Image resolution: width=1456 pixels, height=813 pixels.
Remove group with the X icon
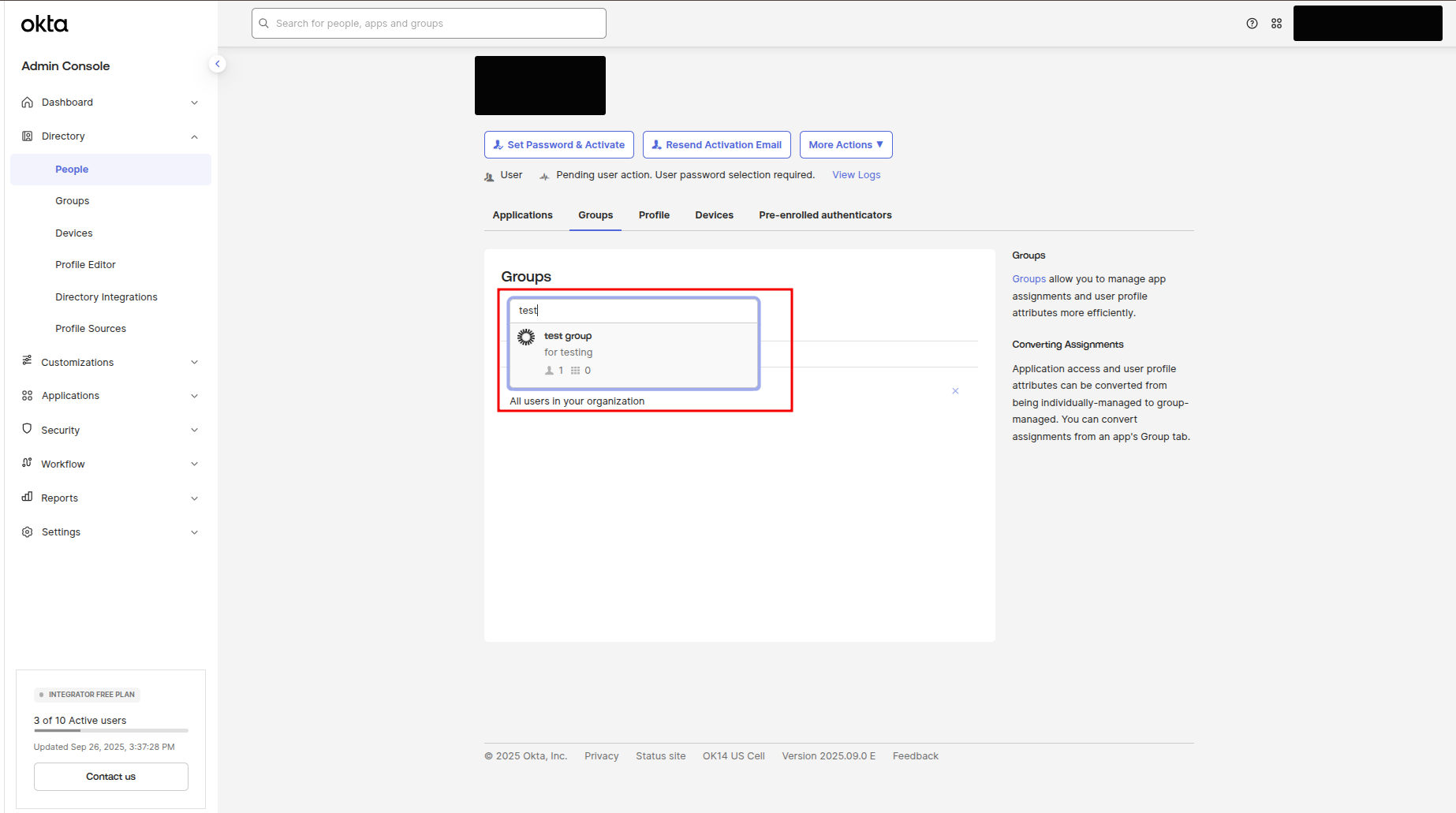pos(955,391)
